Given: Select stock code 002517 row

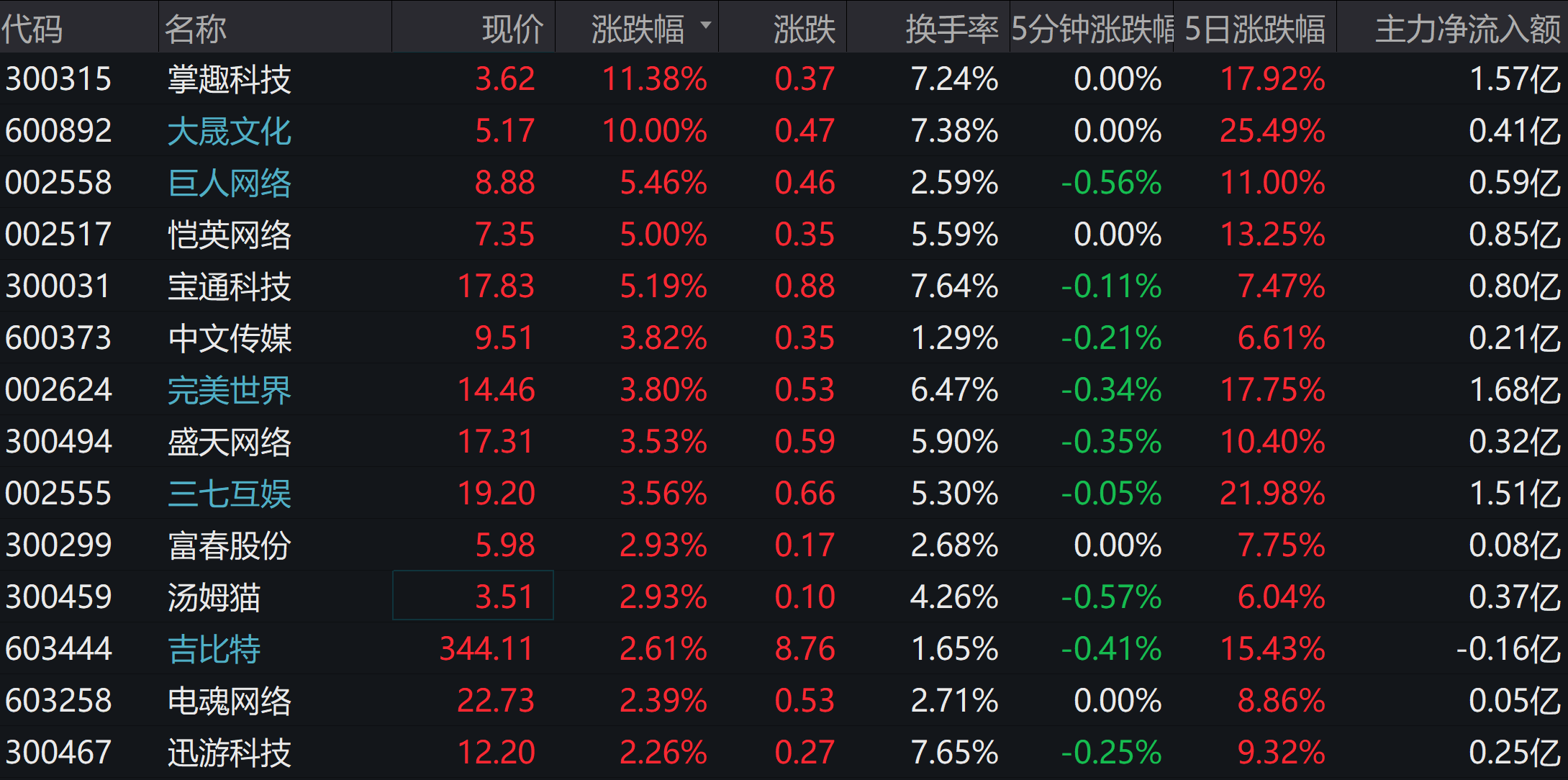Looking at the screenshot, I should pos(58,235).
